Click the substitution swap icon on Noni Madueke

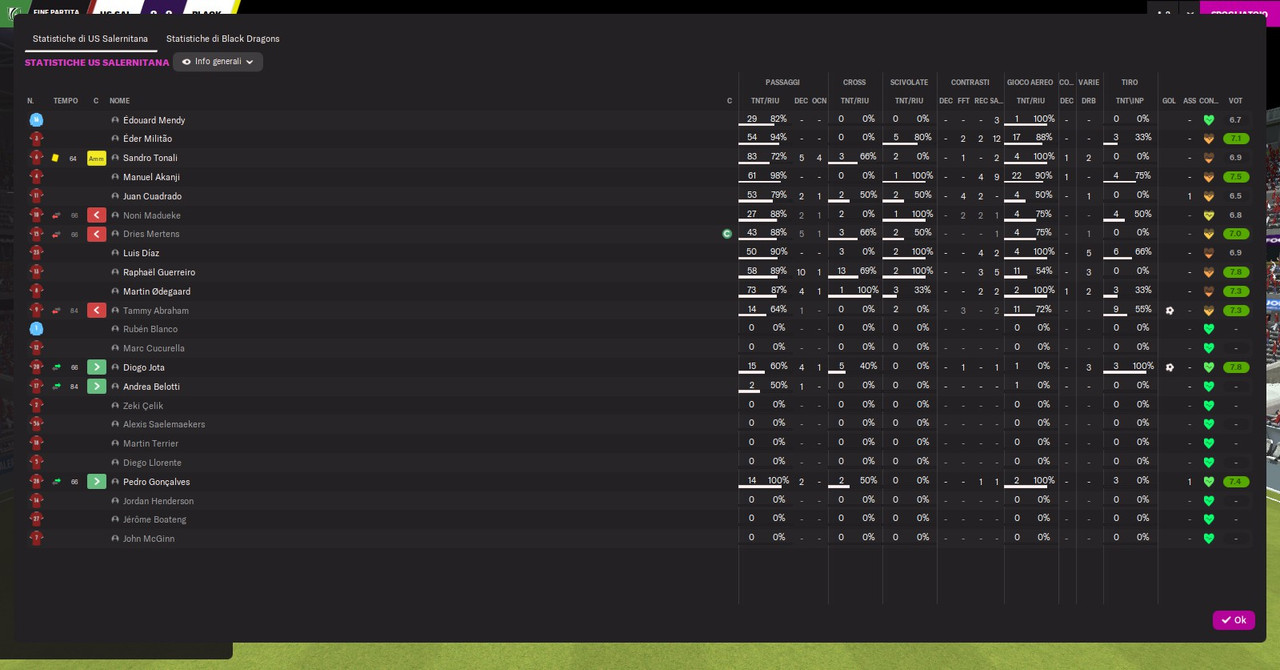pos(56,215)
